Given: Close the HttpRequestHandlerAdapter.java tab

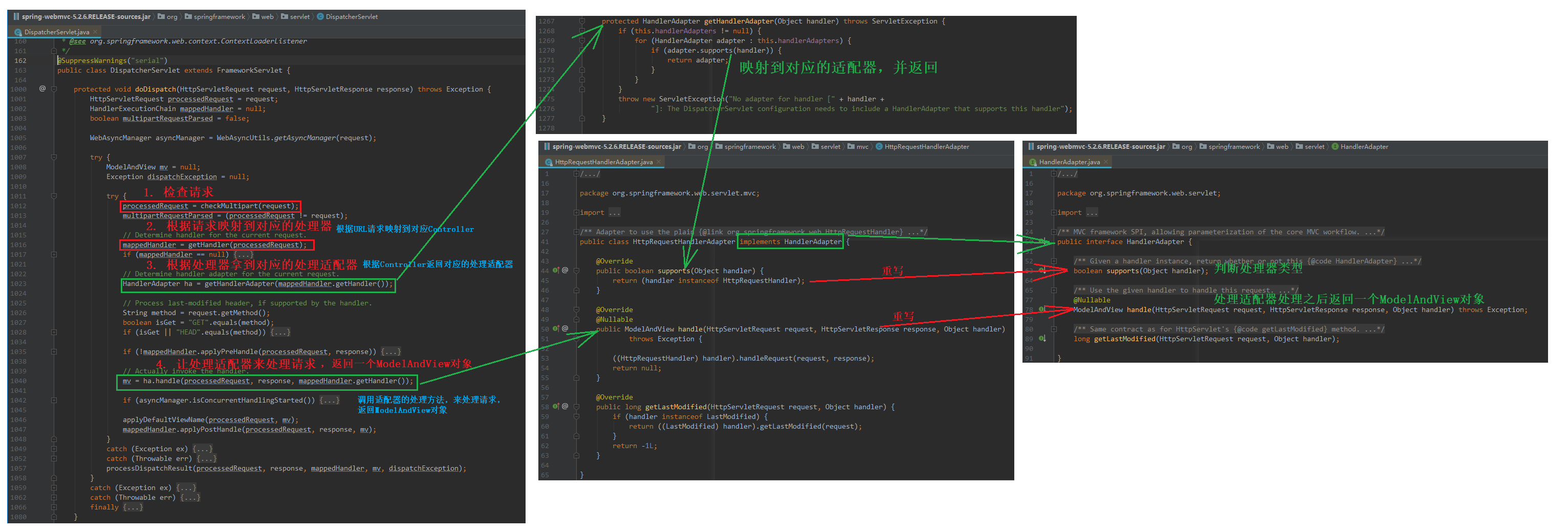Looking at the screenshot, I should [659, 162].
